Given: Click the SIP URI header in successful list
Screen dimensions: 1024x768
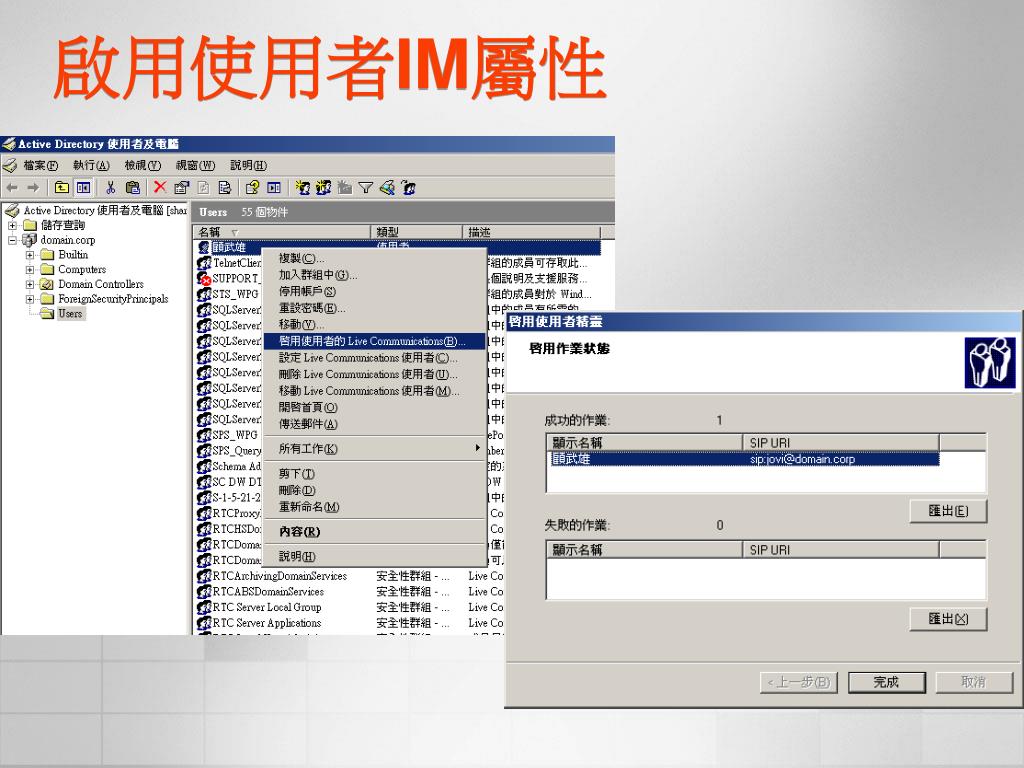Looking at the screenshot, I should pyautogui.click(x=841, y=443).
